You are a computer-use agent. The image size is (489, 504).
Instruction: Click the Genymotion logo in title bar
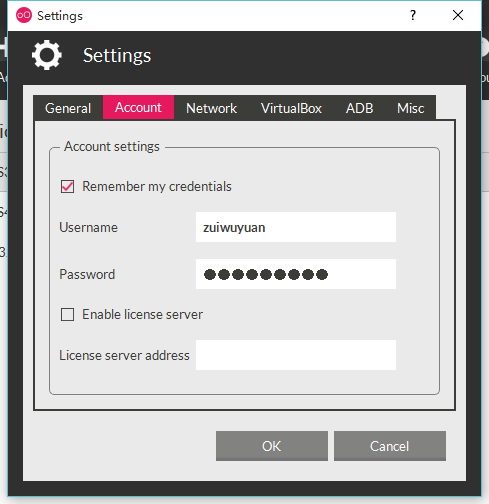click(x=24, y=15)
